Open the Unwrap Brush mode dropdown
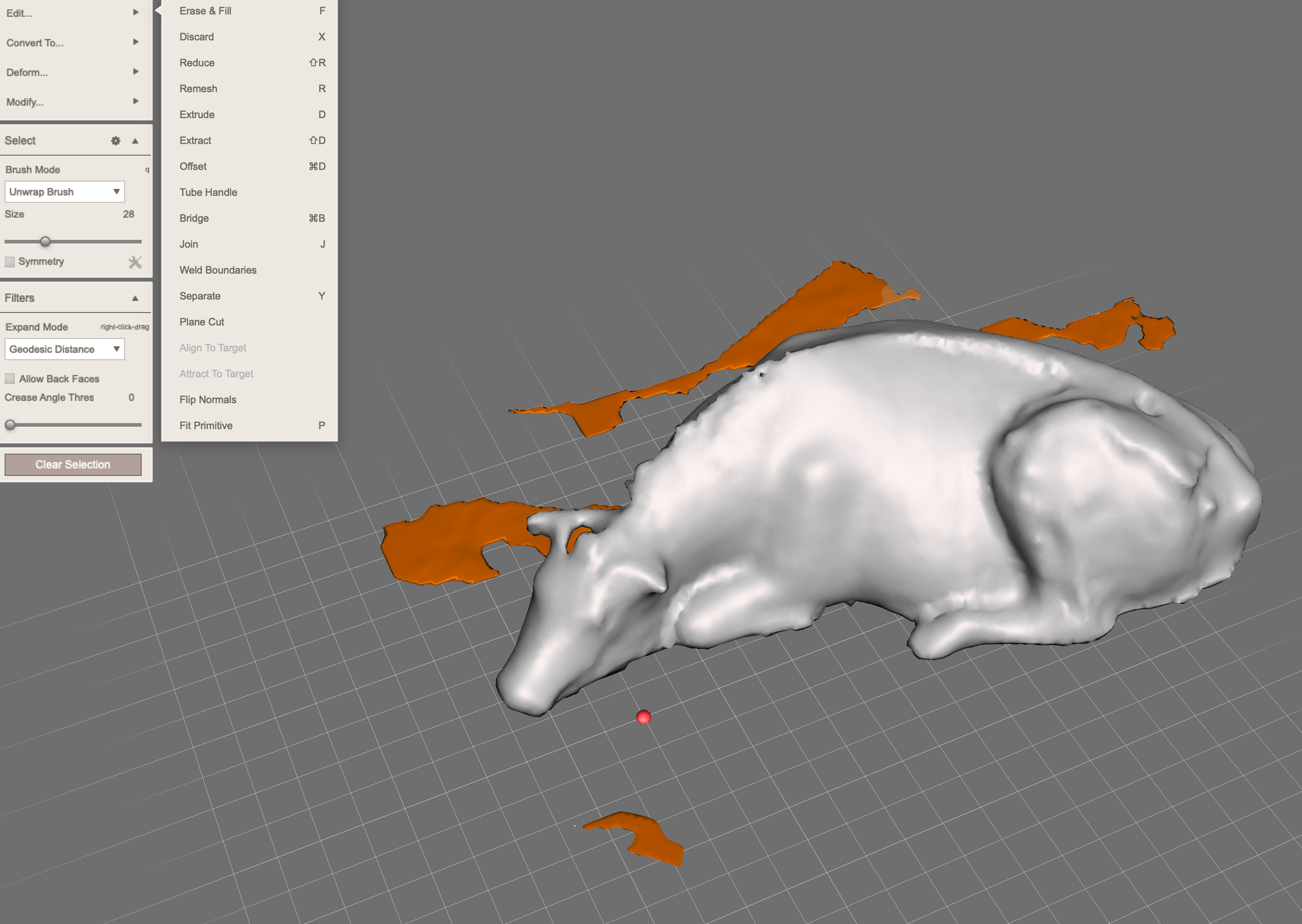 (65, 192)
